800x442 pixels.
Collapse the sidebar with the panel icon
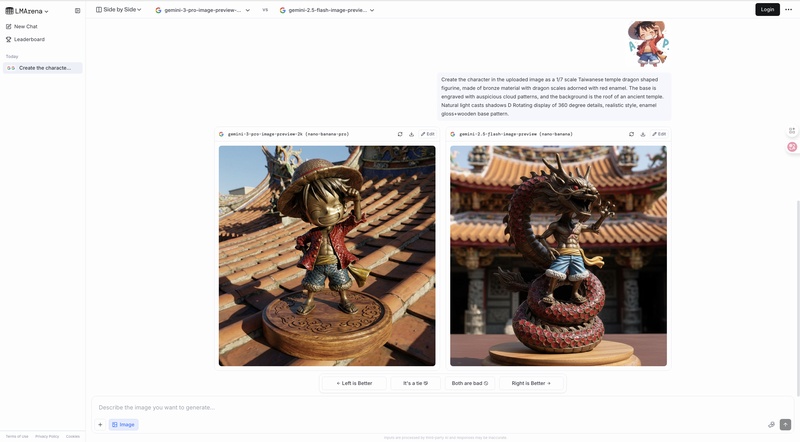pyautogui.click(x=77, y=11)
